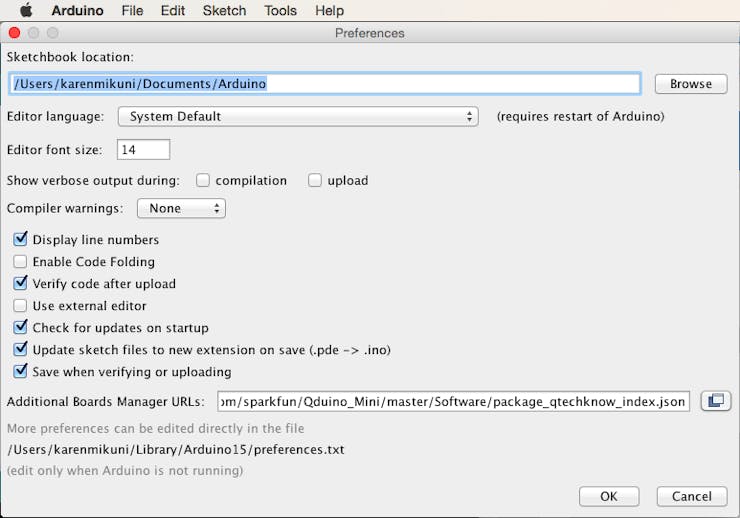Click the '(requires restart of Arduino)' note
Screen dimensions: 740x518
[580, 117]
